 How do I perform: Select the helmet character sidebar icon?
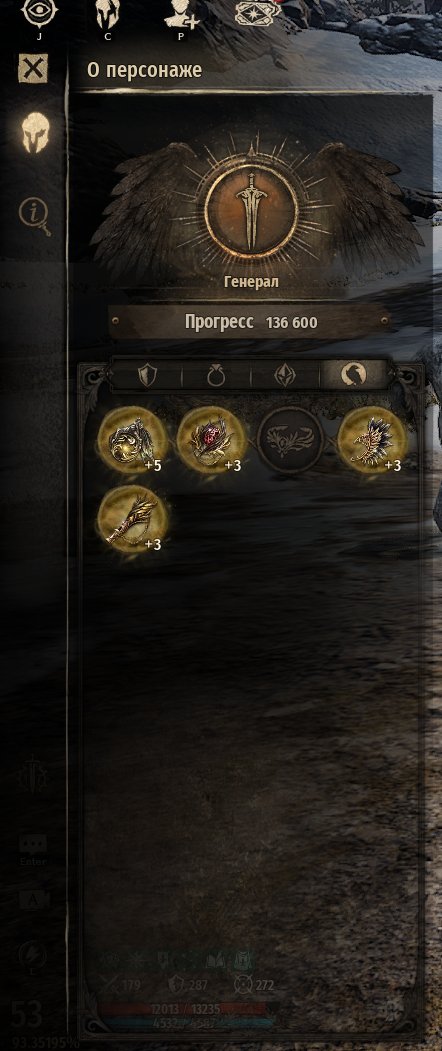click(x=34, y=132)
